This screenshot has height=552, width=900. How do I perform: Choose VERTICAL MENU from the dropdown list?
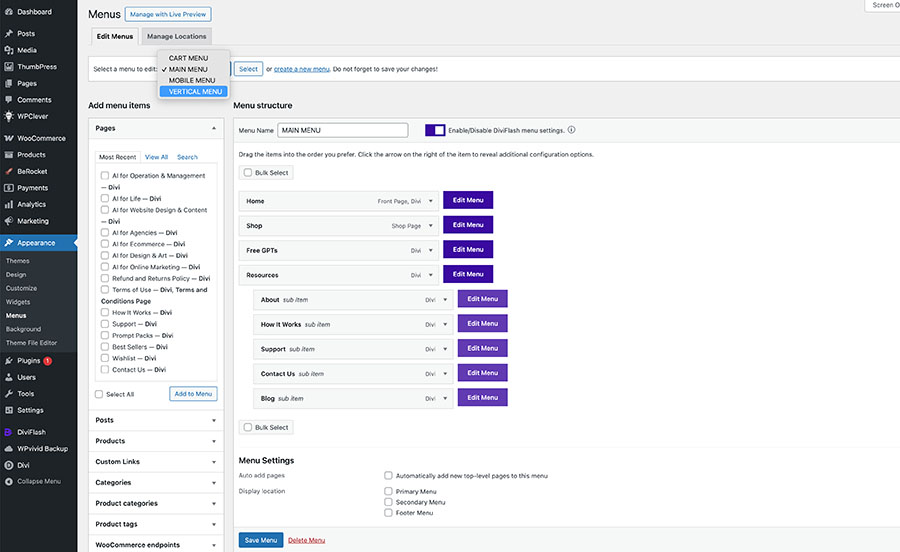pyautogui.click(x=195, y=92)
